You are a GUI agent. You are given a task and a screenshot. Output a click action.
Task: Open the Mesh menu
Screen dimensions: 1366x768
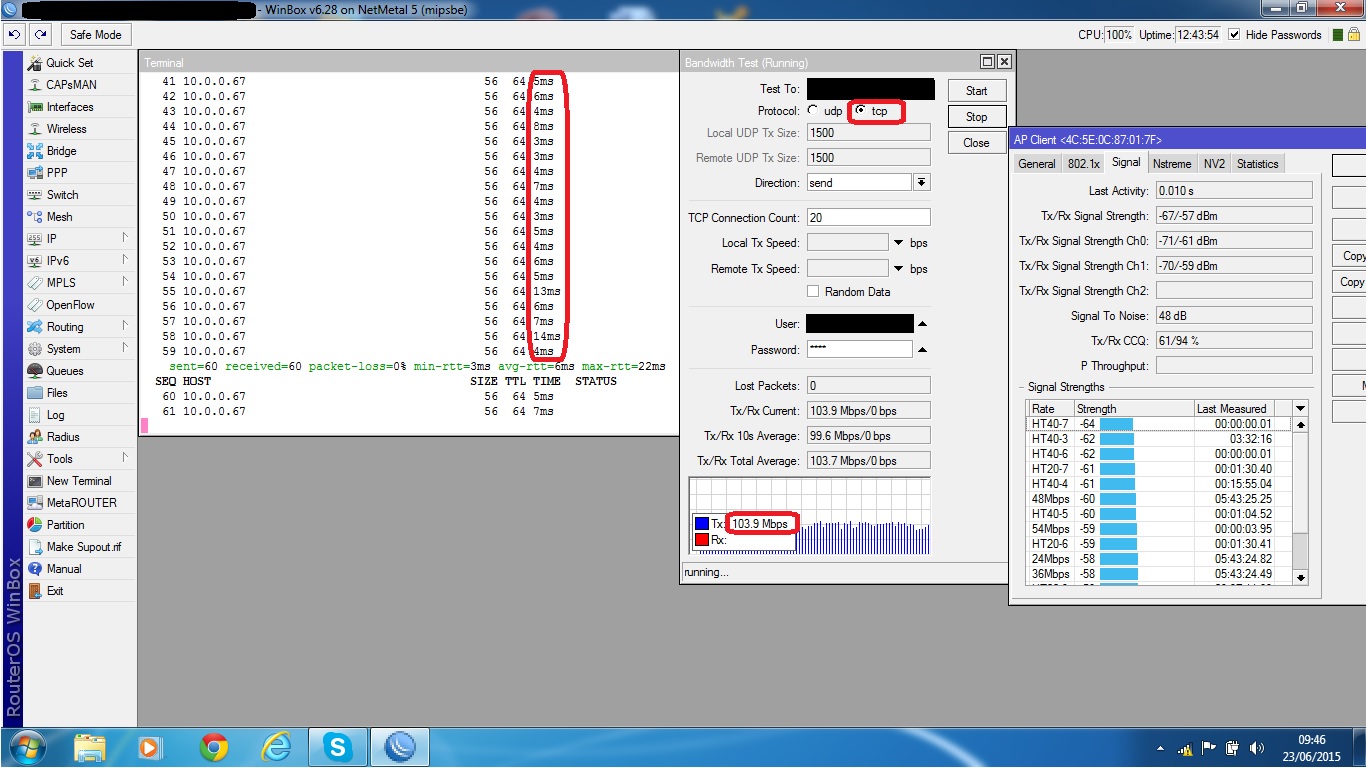(59, 217)
